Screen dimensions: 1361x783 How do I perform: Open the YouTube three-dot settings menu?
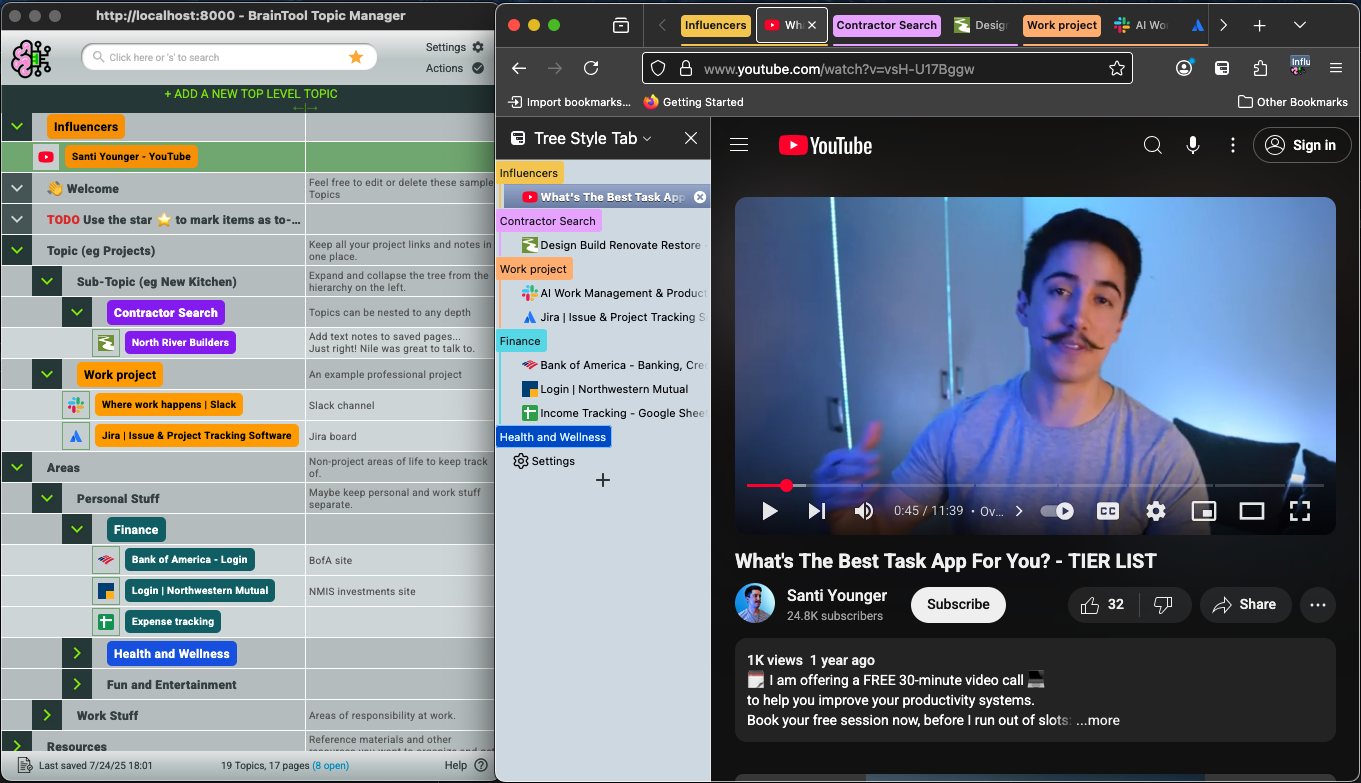pos(1233,145)
